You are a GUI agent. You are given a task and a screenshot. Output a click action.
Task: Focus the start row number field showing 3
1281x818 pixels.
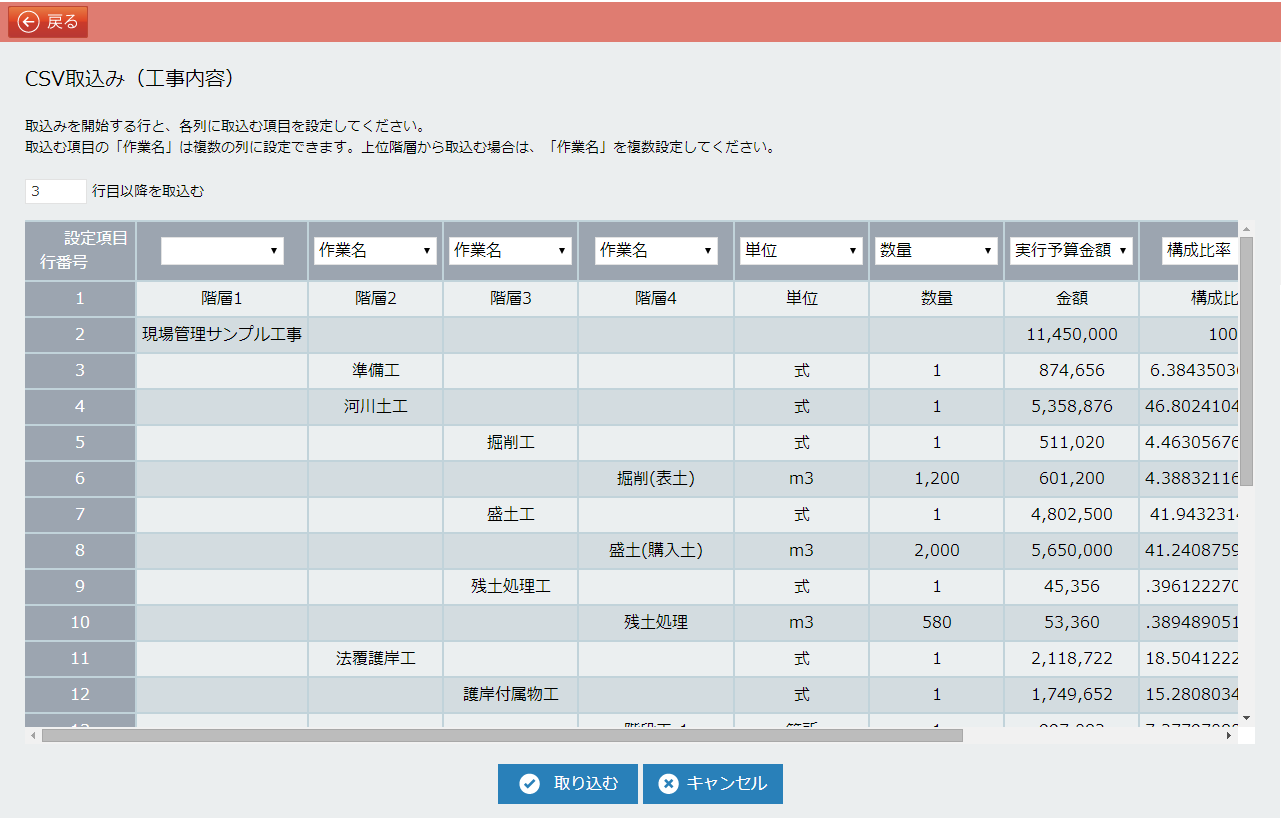(x=56, y=191)
